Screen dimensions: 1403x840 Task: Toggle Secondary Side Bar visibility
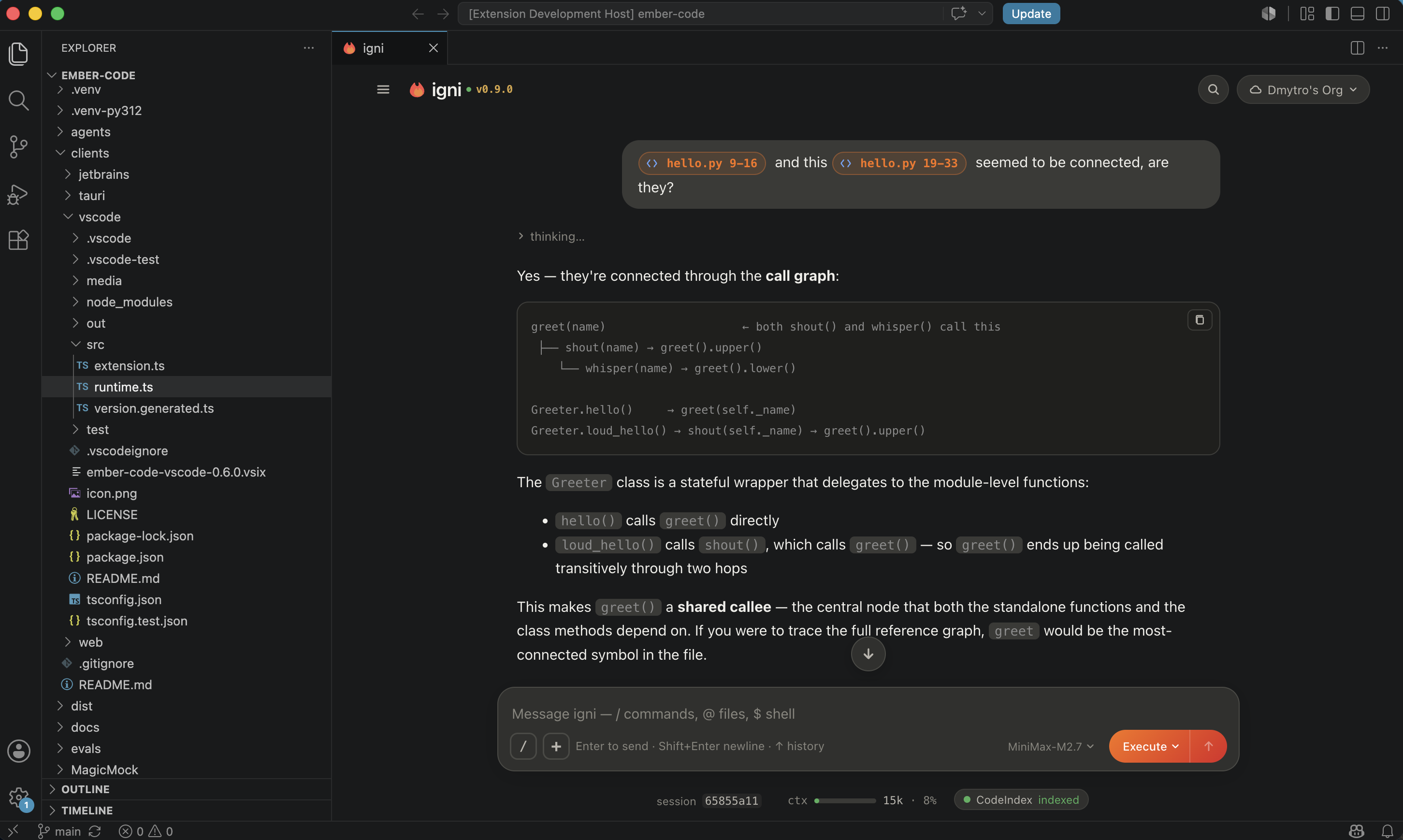coord(1383,14)
